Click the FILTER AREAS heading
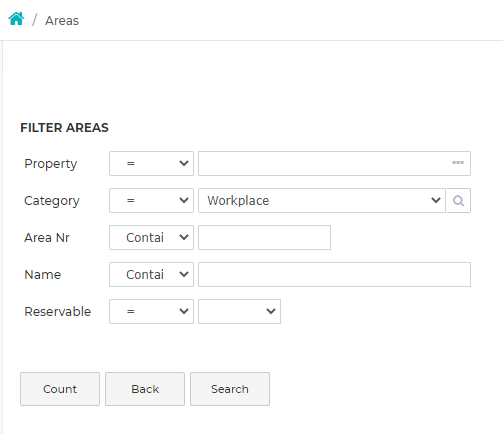Viewport: 503px width, 434px height. pos(64,128)
